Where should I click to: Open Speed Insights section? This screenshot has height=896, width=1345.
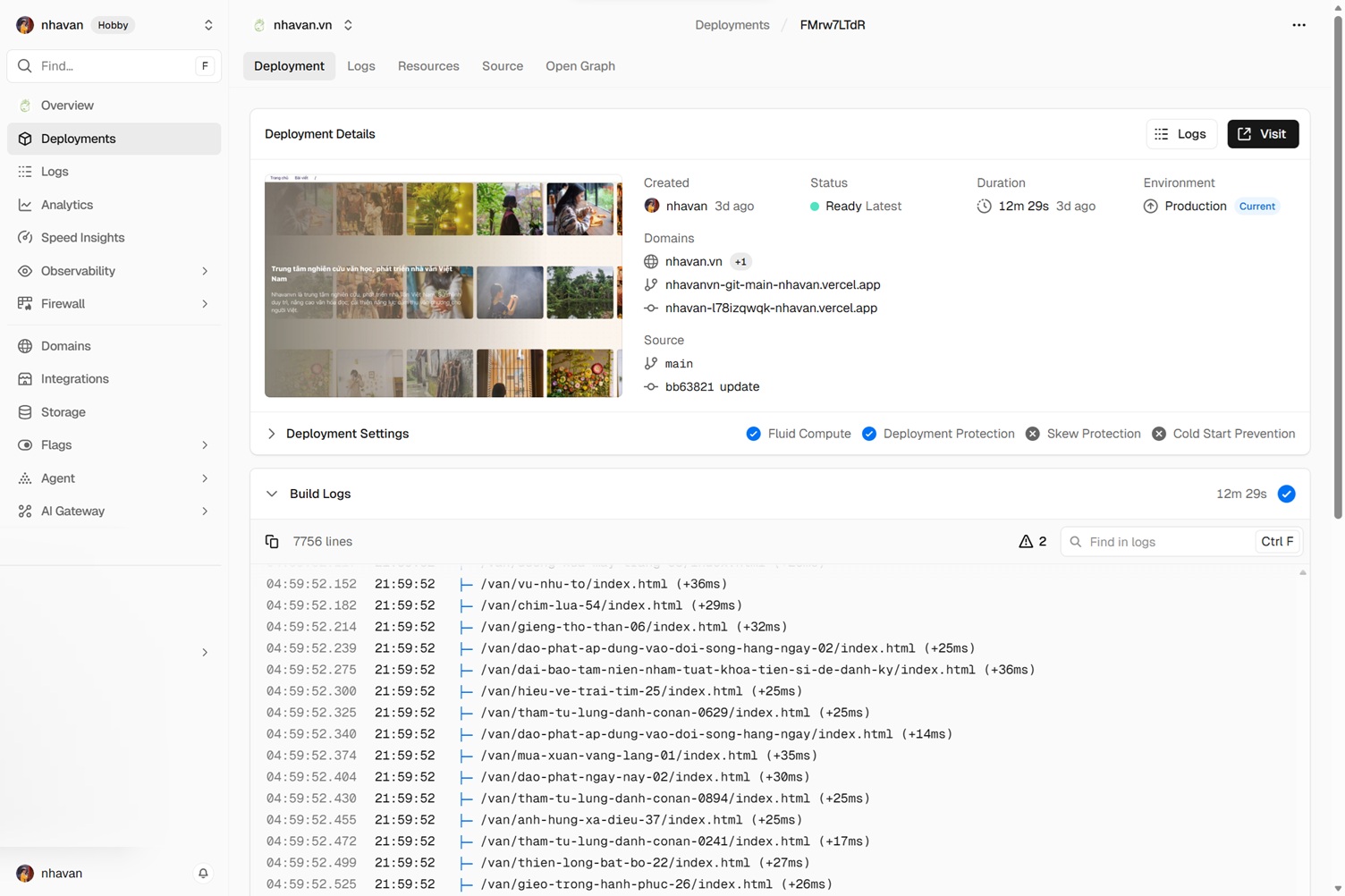[x=82, y=237]
